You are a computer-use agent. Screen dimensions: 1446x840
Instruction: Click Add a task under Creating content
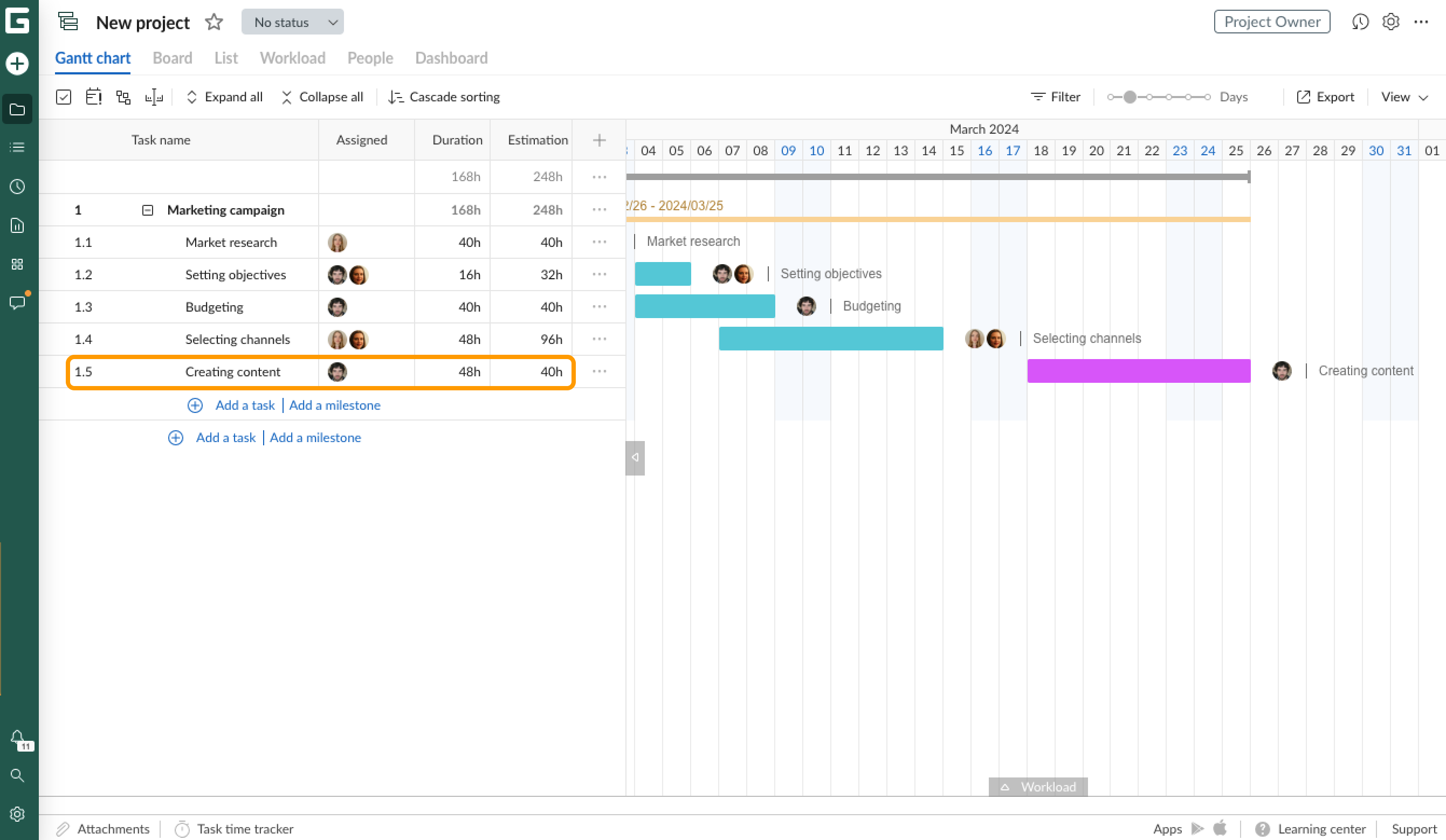click(245, 405)
